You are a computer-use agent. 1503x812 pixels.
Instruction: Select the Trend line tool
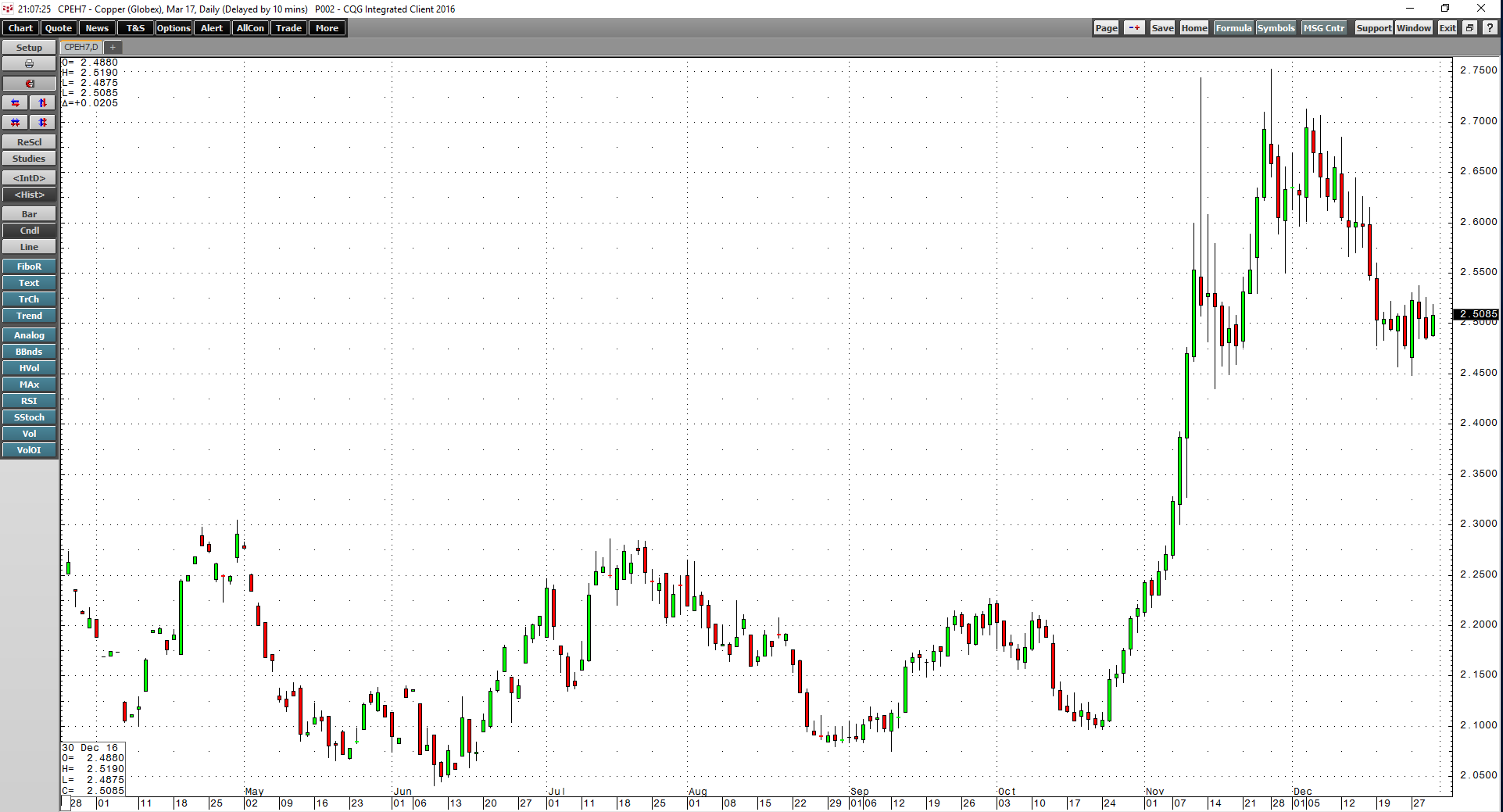tap(29, 316)
